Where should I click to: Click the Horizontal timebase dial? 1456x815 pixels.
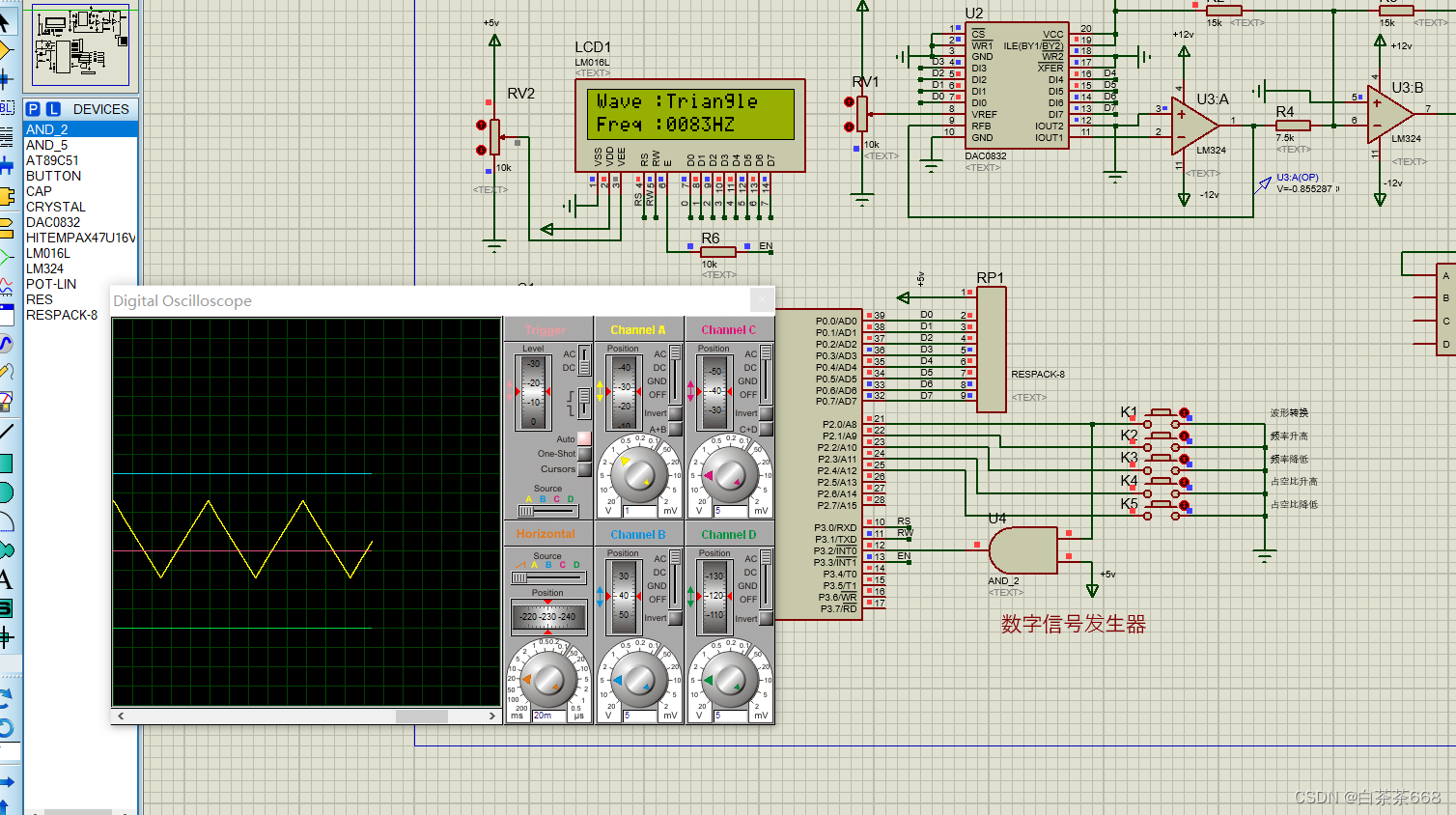[x=548, y=680]
